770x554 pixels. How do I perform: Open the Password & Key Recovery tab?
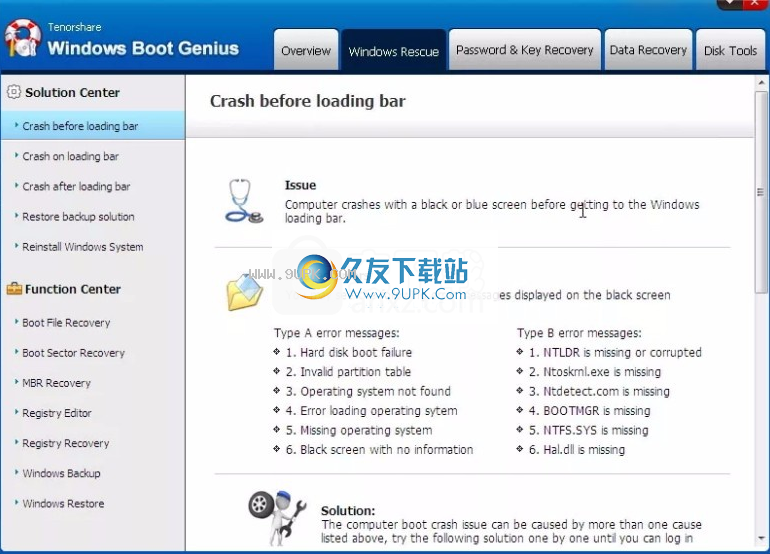(524, 50)
